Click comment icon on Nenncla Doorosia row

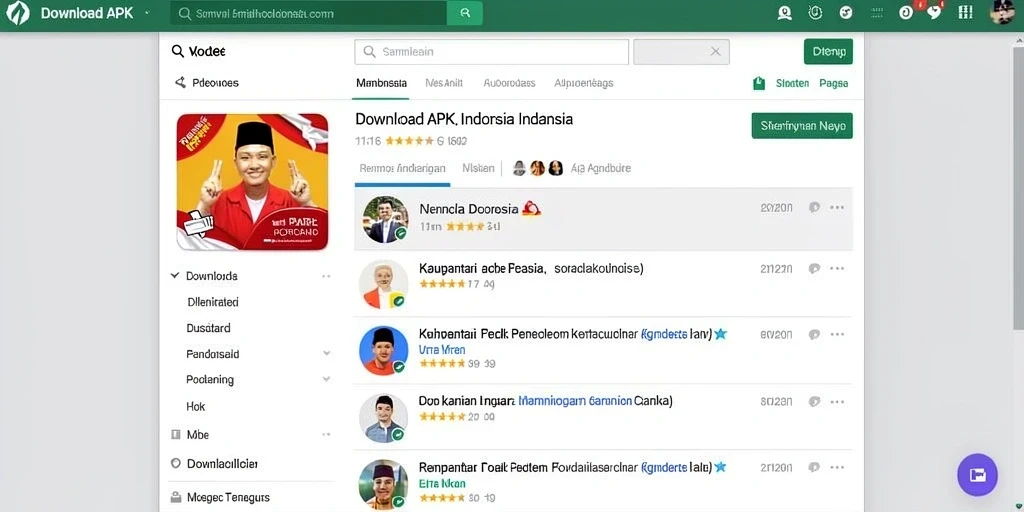click(x=814, y=208)
